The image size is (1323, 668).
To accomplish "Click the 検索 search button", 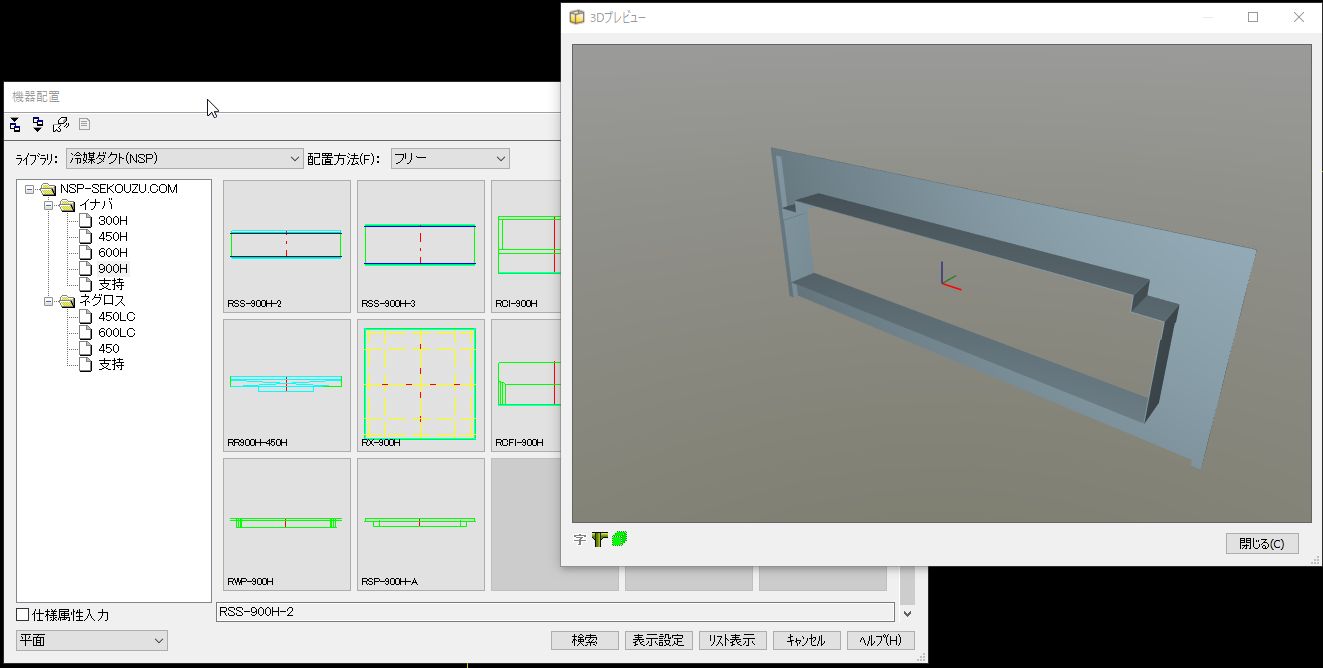I will coord(584,640).
